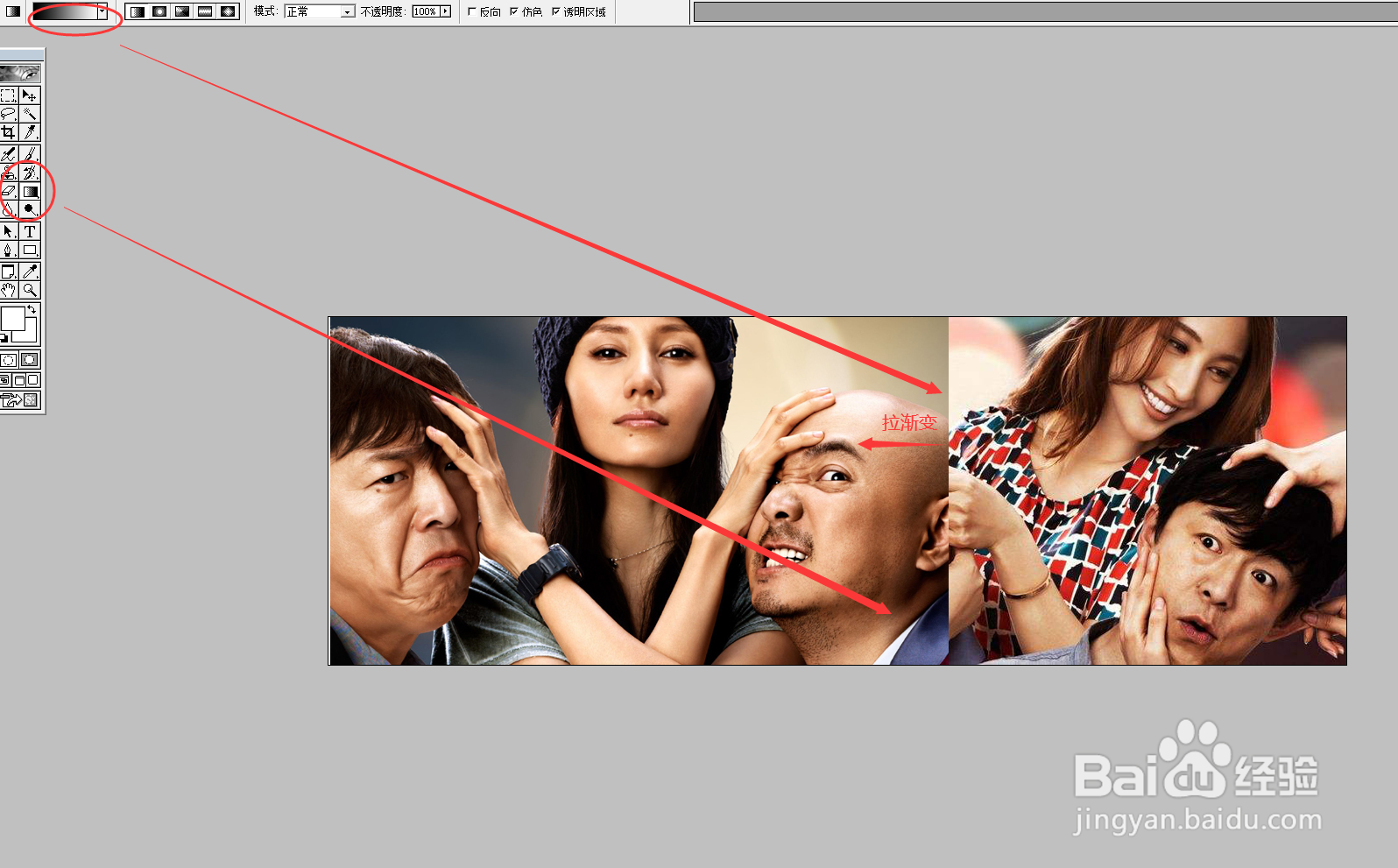
Task: Select the Clone Stamp tool
Action: pos(9,173)
